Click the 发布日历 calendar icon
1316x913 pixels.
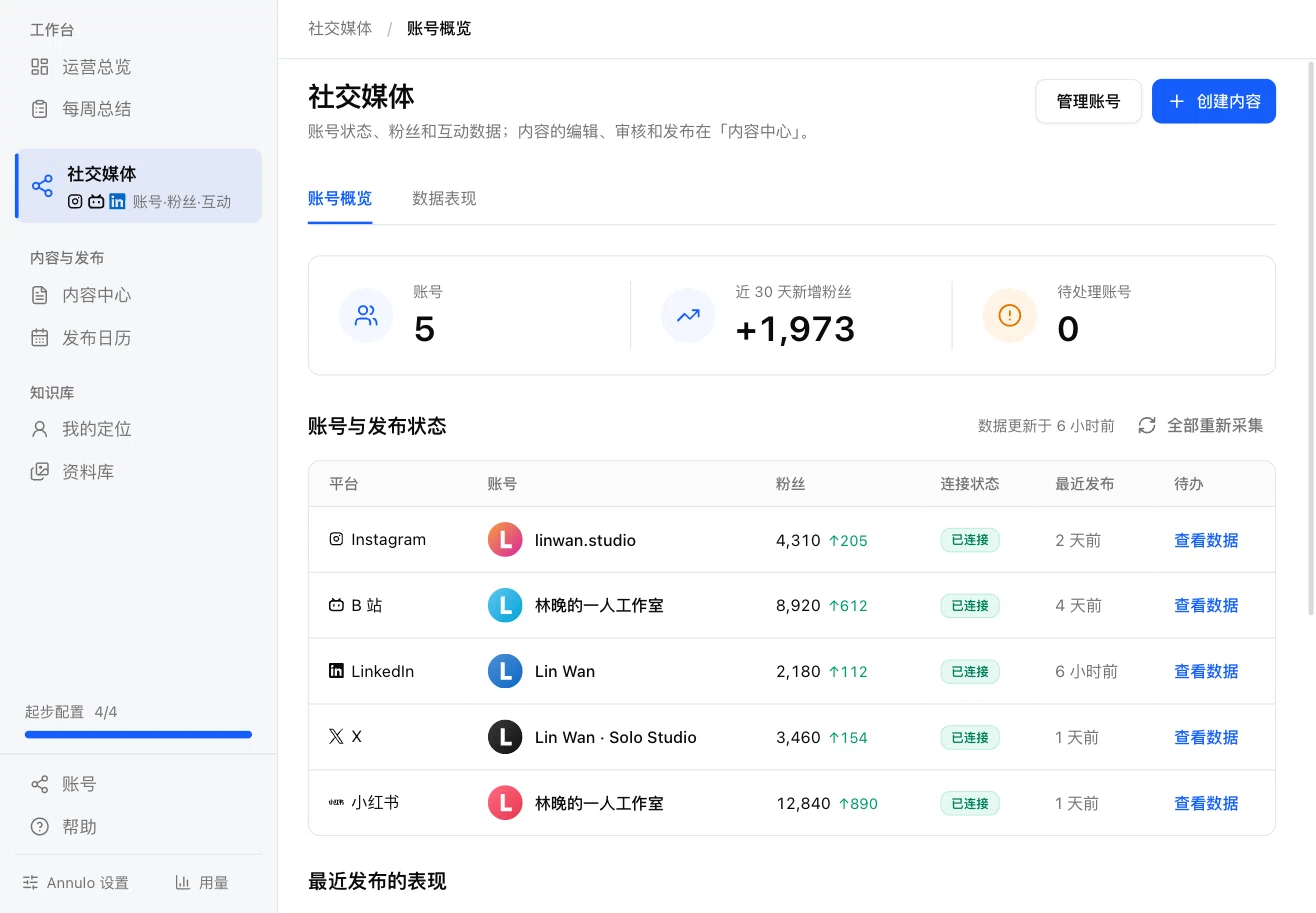(40, 338)
